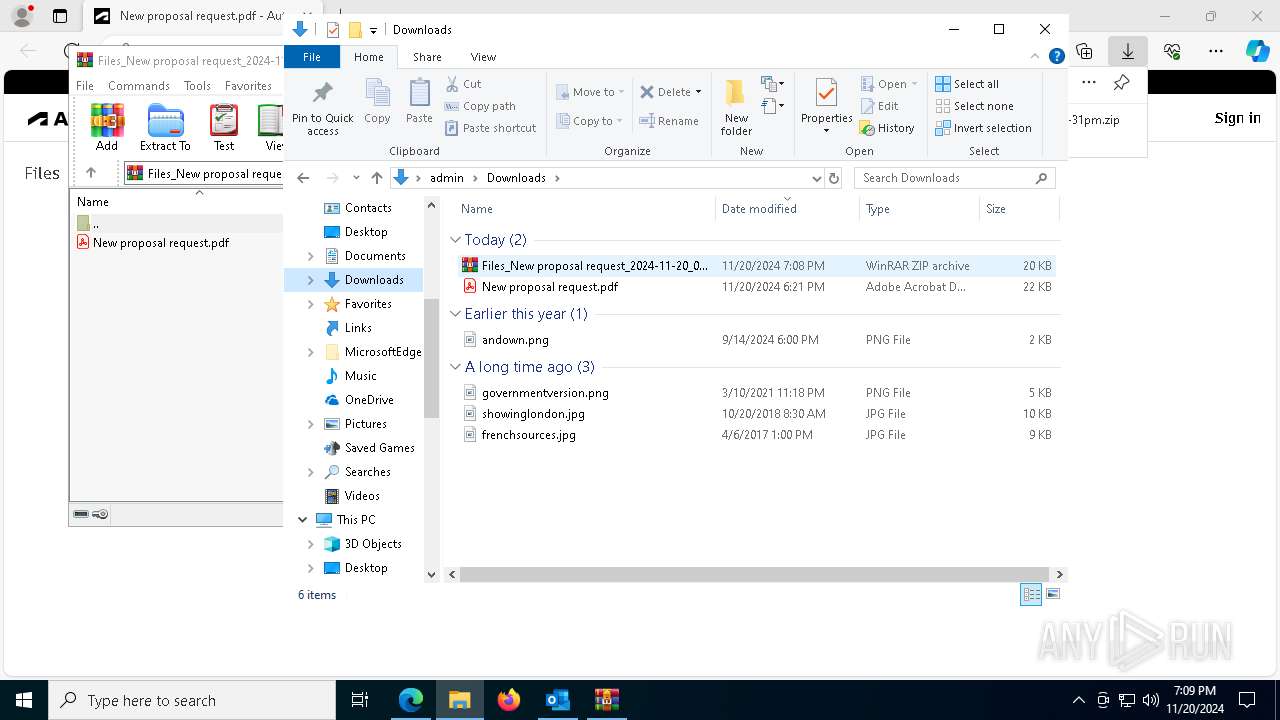
Task: Expand Pictures in navigation tree
Action: click(310, 424)
